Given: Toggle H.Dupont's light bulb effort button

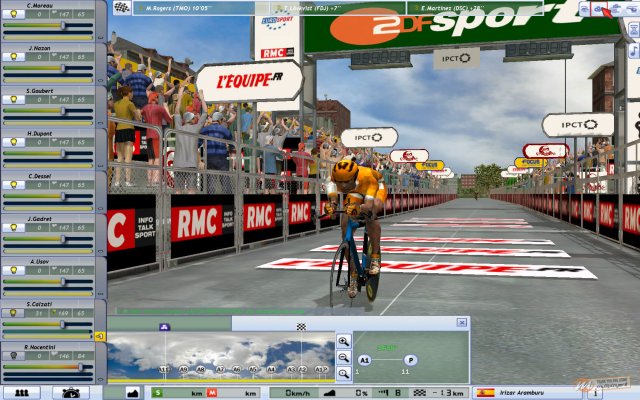Looking at the screenshot, I should coord(14,142).
